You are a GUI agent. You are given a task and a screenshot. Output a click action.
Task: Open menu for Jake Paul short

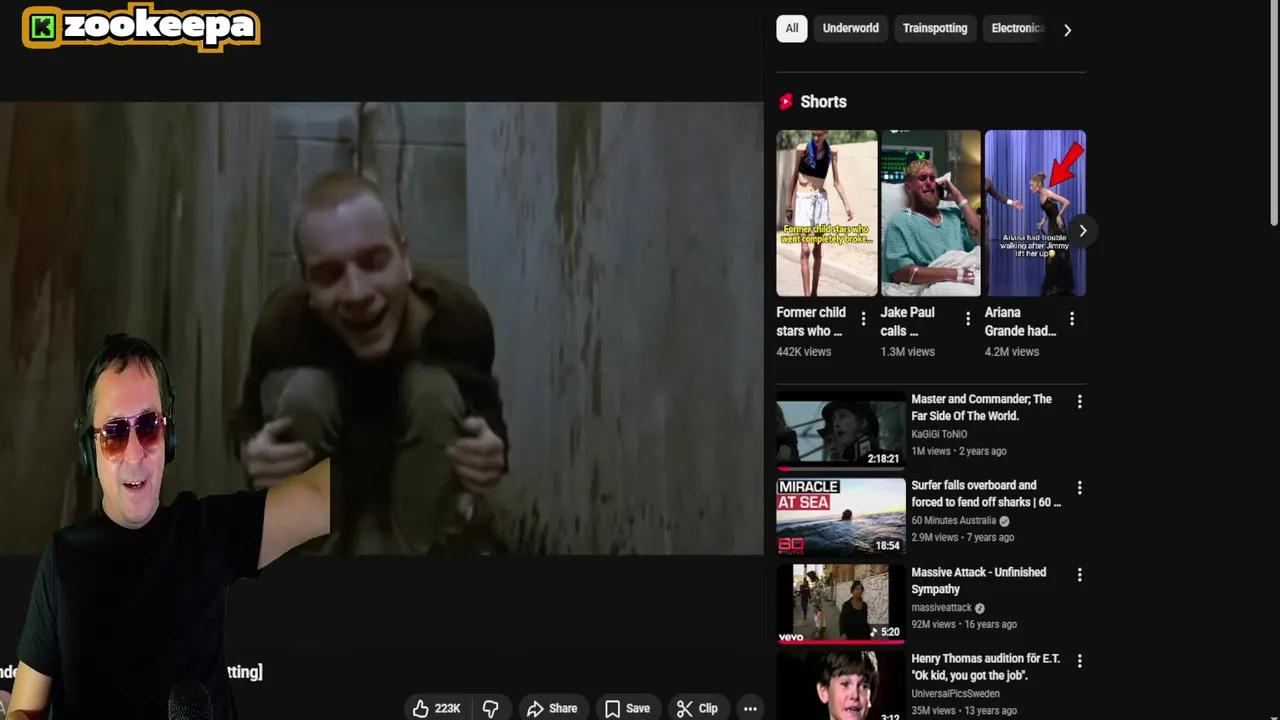coord(967,319)
